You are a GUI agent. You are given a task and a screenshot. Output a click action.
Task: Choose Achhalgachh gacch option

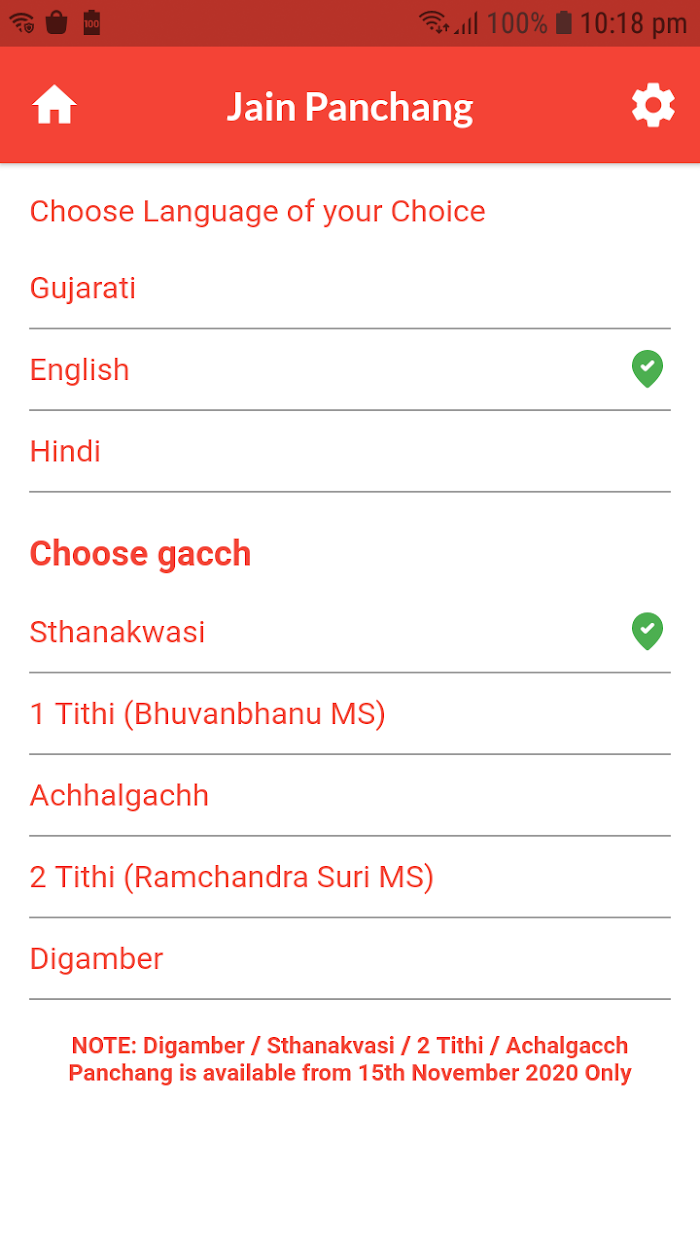(x=350, y=795)
